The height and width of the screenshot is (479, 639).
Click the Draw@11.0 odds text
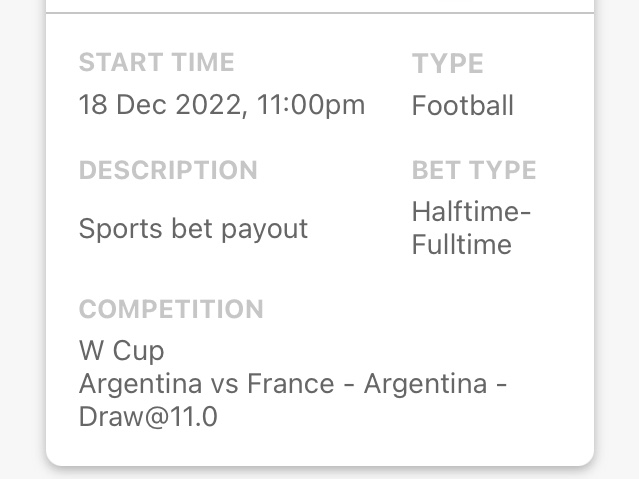148,417
